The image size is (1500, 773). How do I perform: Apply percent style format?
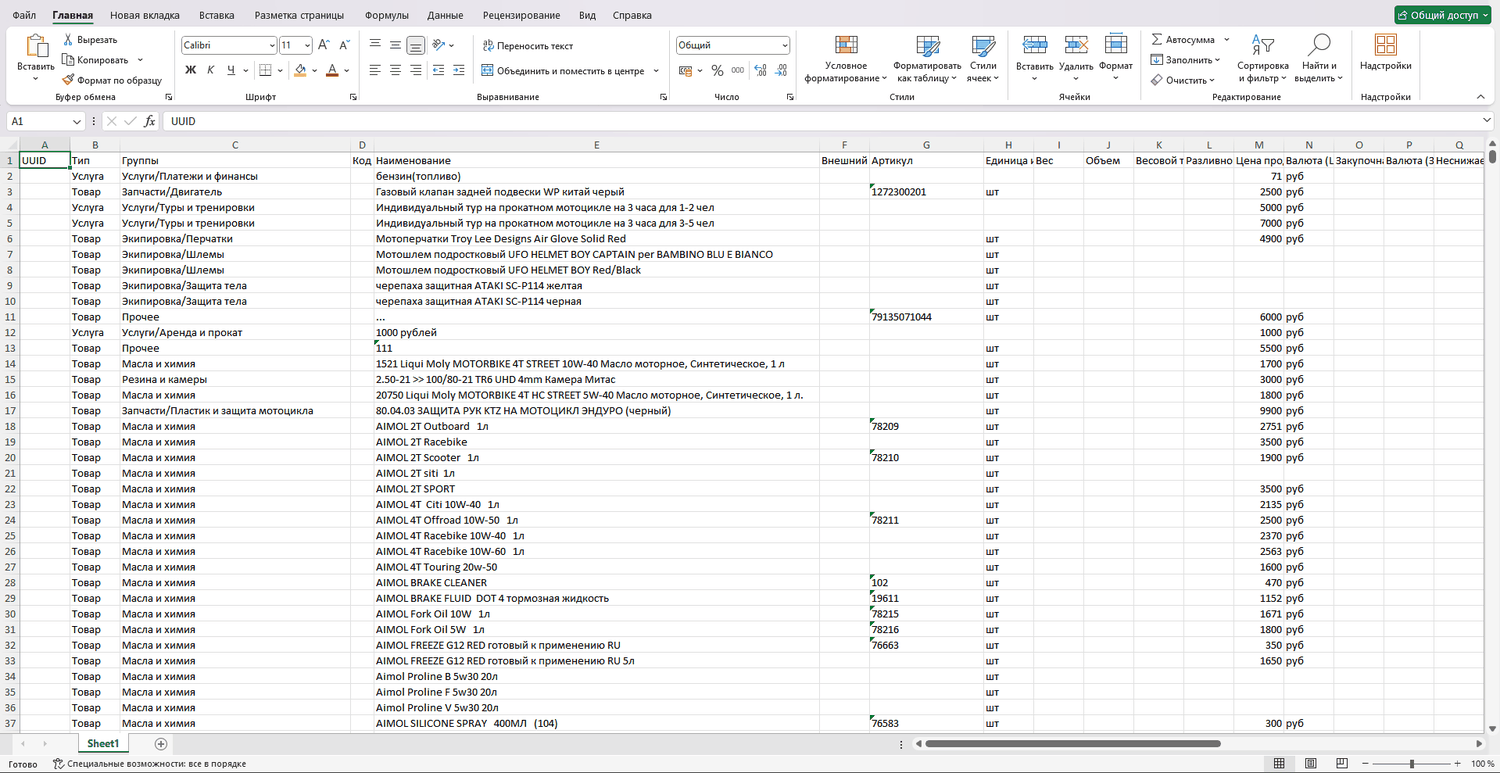[717, 71]
